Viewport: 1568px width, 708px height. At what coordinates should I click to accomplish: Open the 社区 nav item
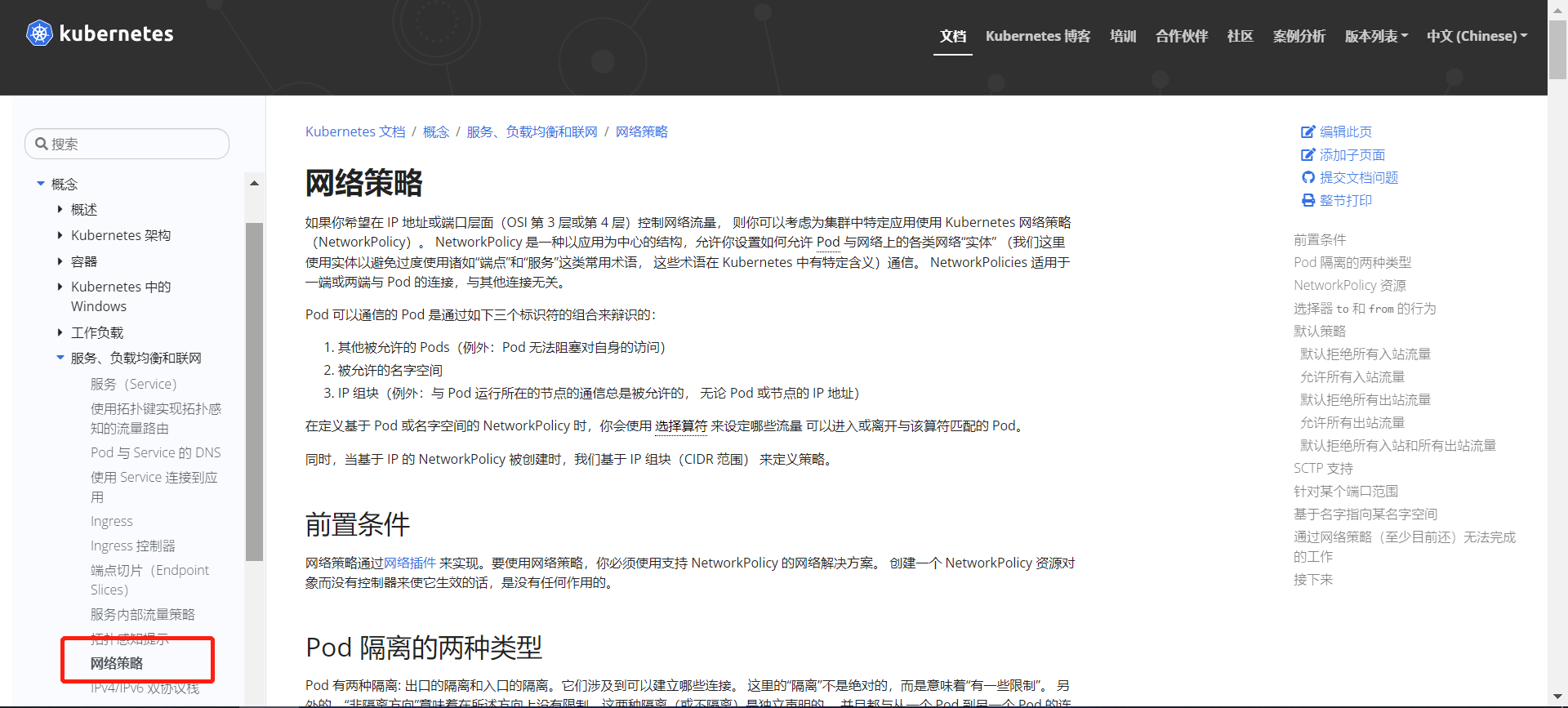click(1241, 36)
